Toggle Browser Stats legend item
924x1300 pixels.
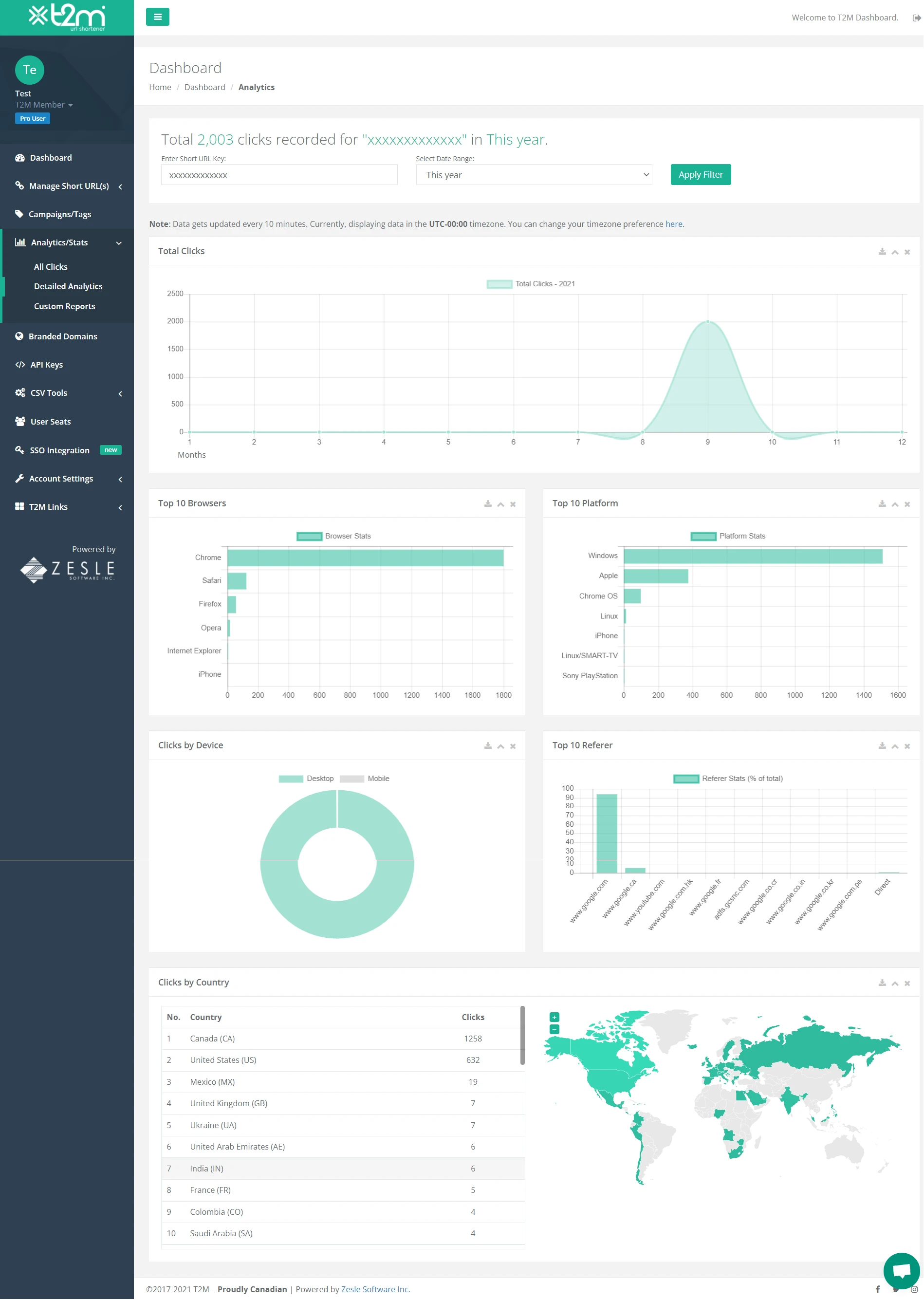pyautogui.click(x=333, y=536)
